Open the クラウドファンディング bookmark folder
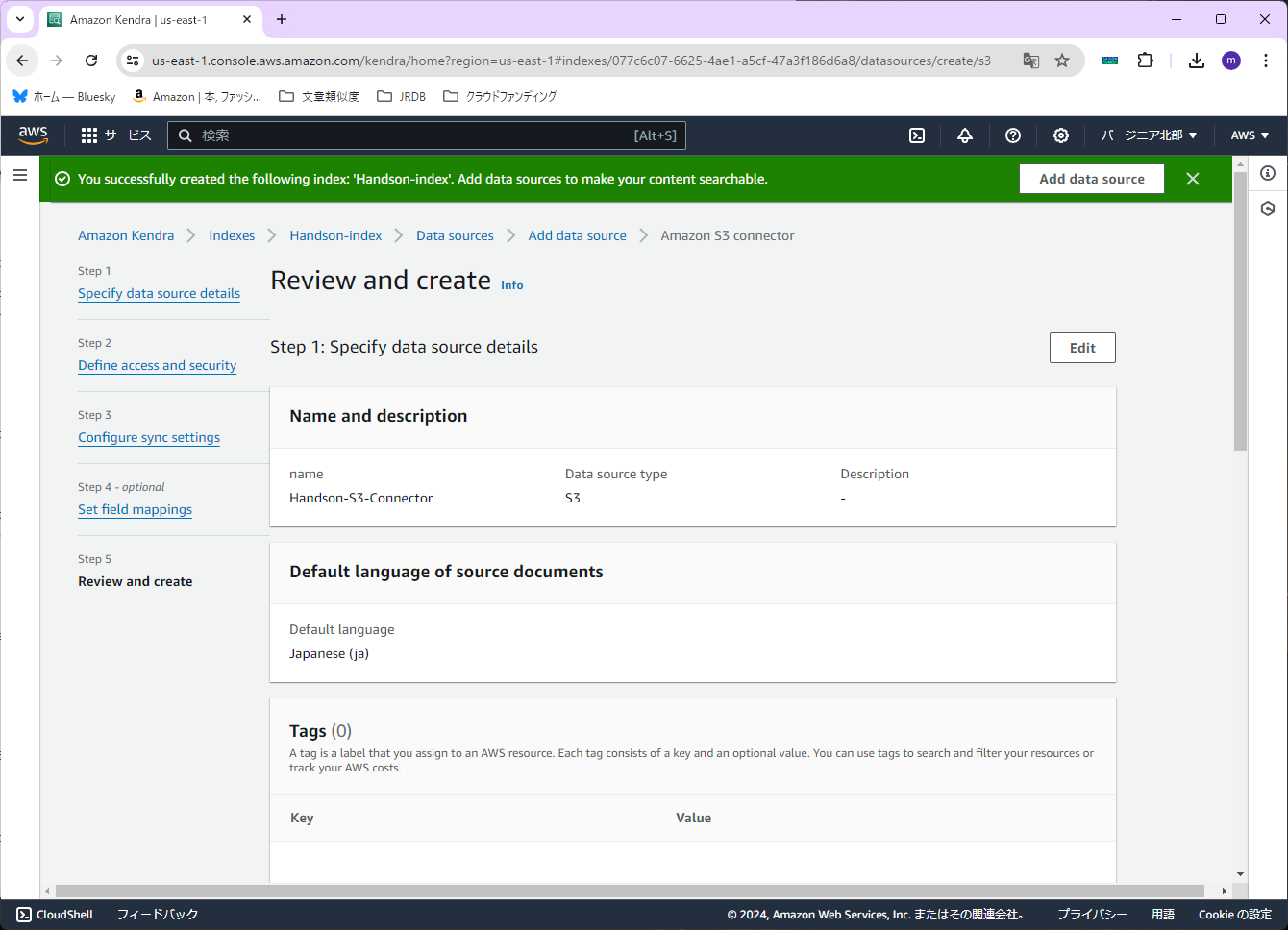This screenshot has height=930, width=1288. [x=500, y=96]
